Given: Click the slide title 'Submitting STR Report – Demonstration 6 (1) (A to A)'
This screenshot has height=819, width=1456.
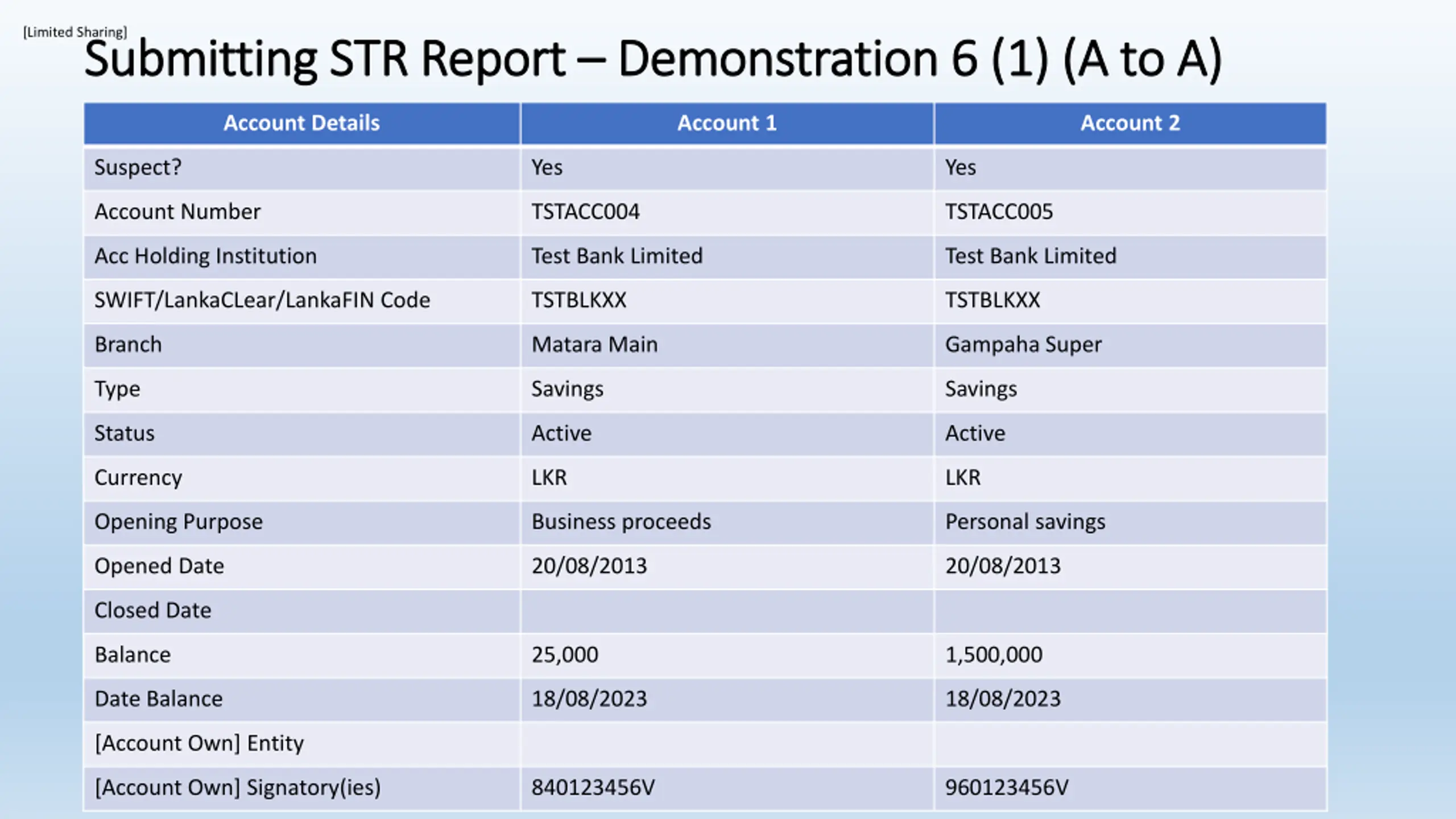Looking at the screenshot, I should click(x=653, y=59).
